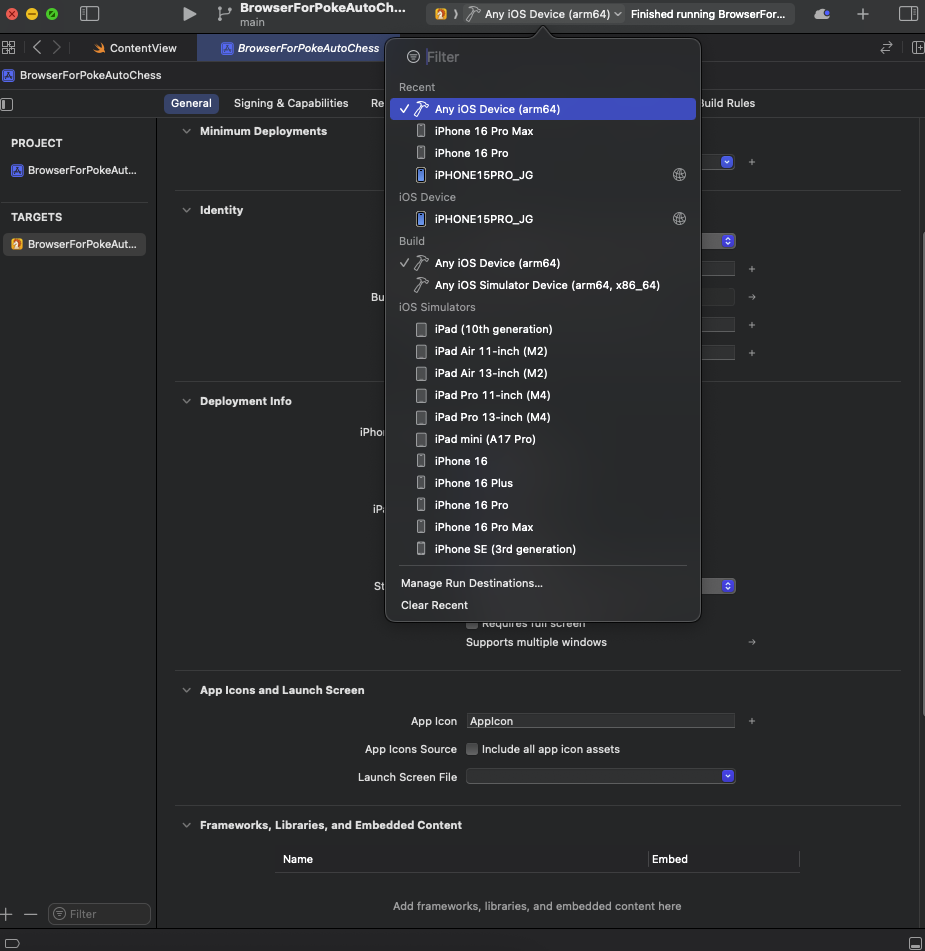
Task: Add an editor with the split icon
Action: coord(918,47)
